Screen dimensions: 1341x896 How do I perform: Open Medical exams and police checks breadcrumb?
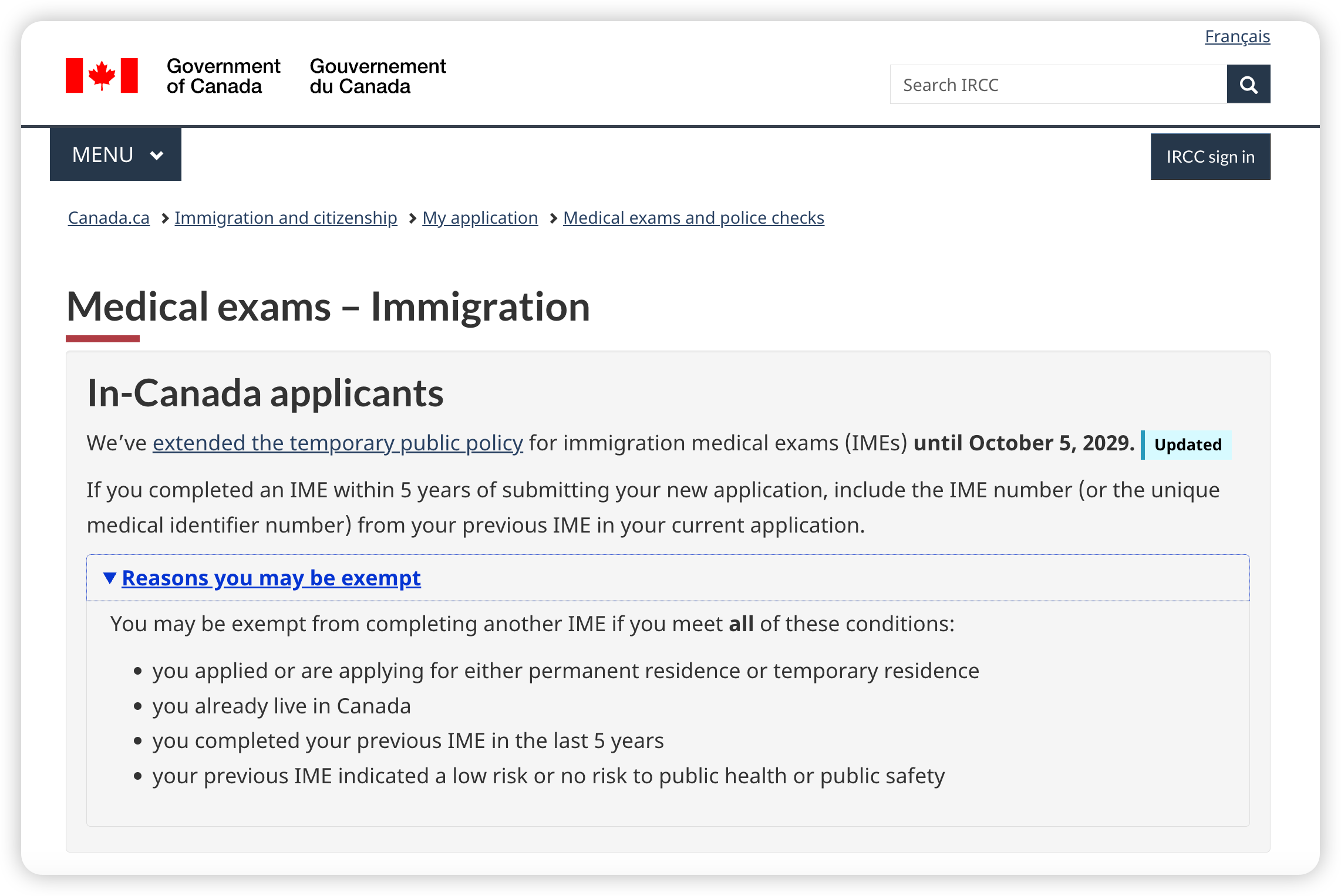(693, 218)
